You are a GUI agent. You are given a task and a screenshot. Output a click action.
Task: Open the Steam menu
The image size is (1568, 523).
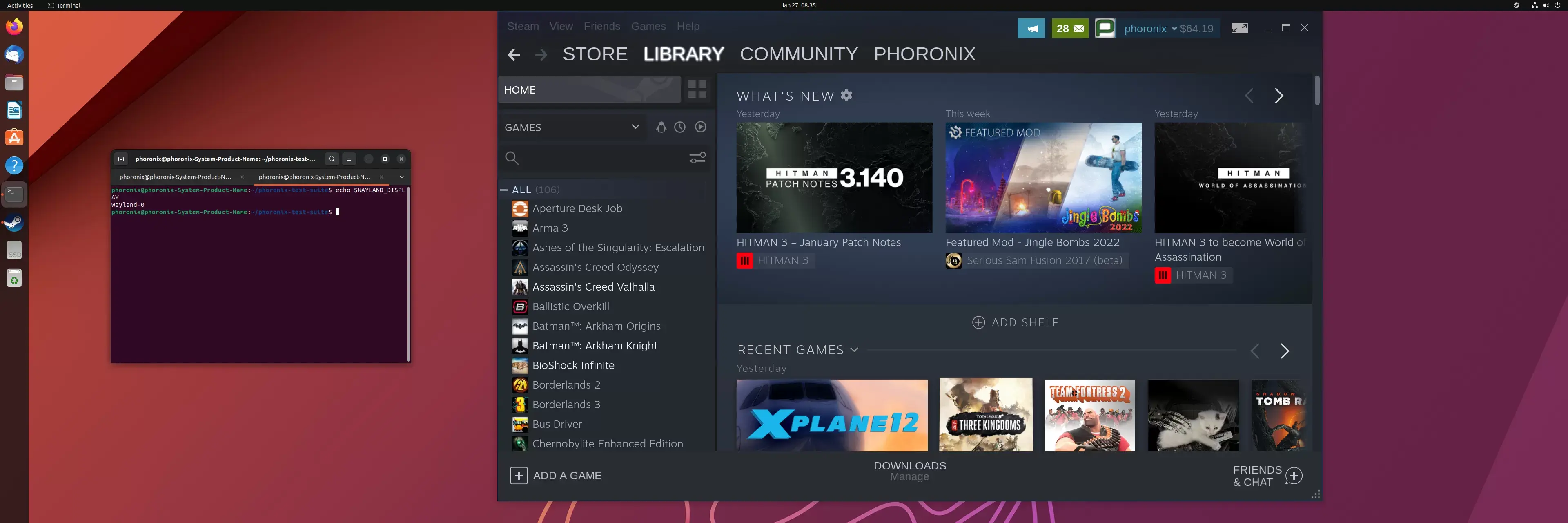(523, 26)
